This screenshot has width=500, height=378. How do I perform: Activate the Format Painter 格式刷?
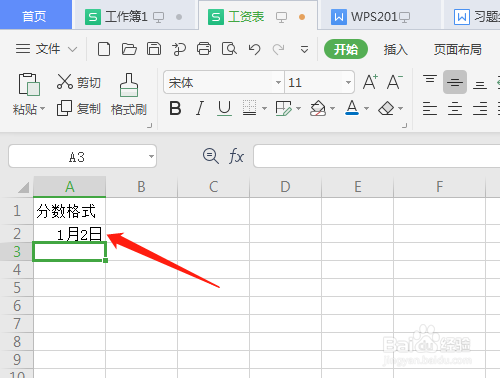pyautogui.click(x=129, y=94)
